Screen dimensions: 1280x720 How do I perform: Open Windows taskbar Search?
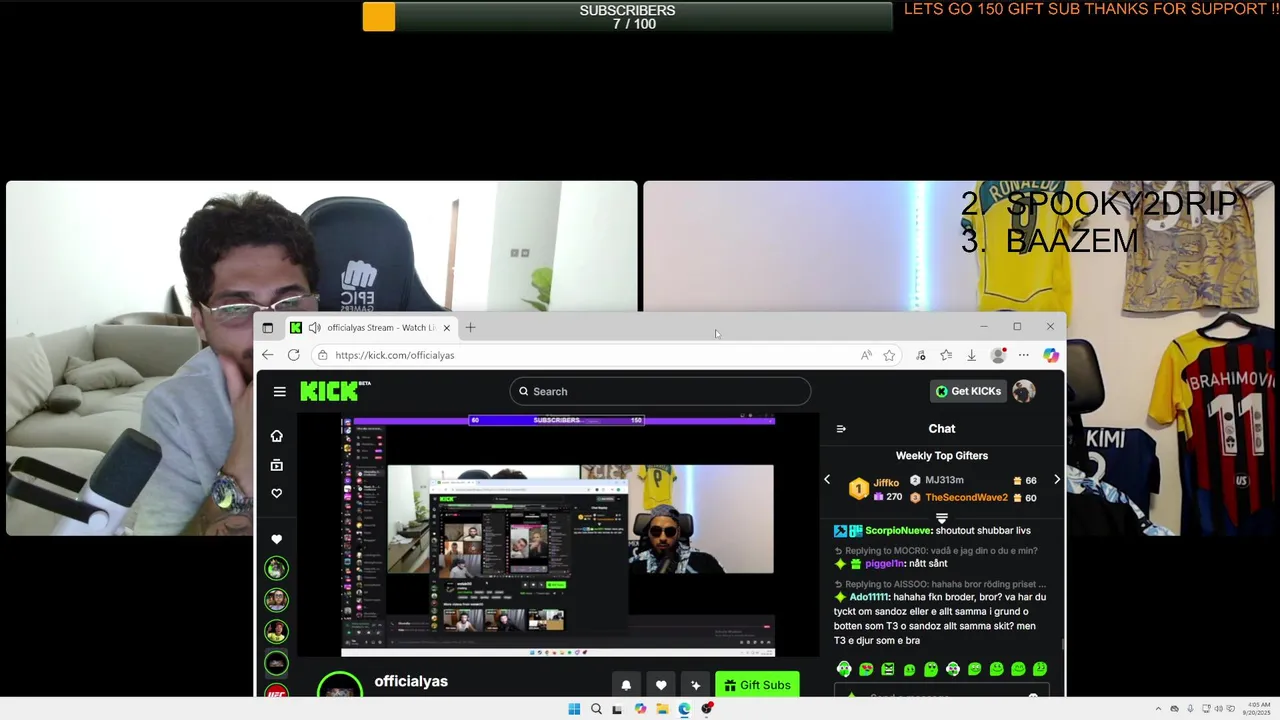pos(596,709)
